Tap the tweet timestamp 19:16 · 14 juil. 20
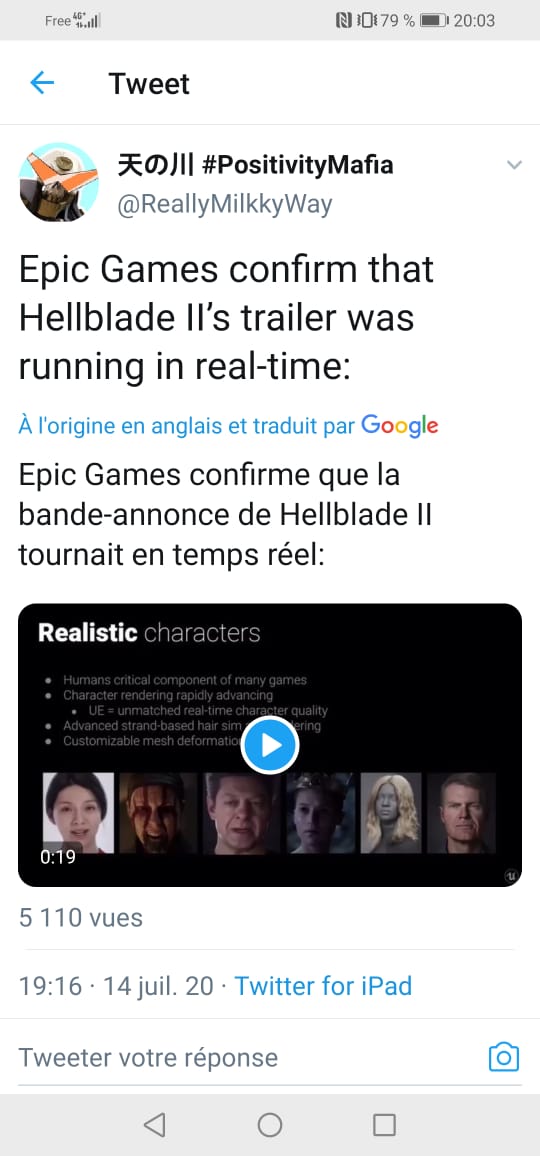The image size is (540, 1156). 116,986
